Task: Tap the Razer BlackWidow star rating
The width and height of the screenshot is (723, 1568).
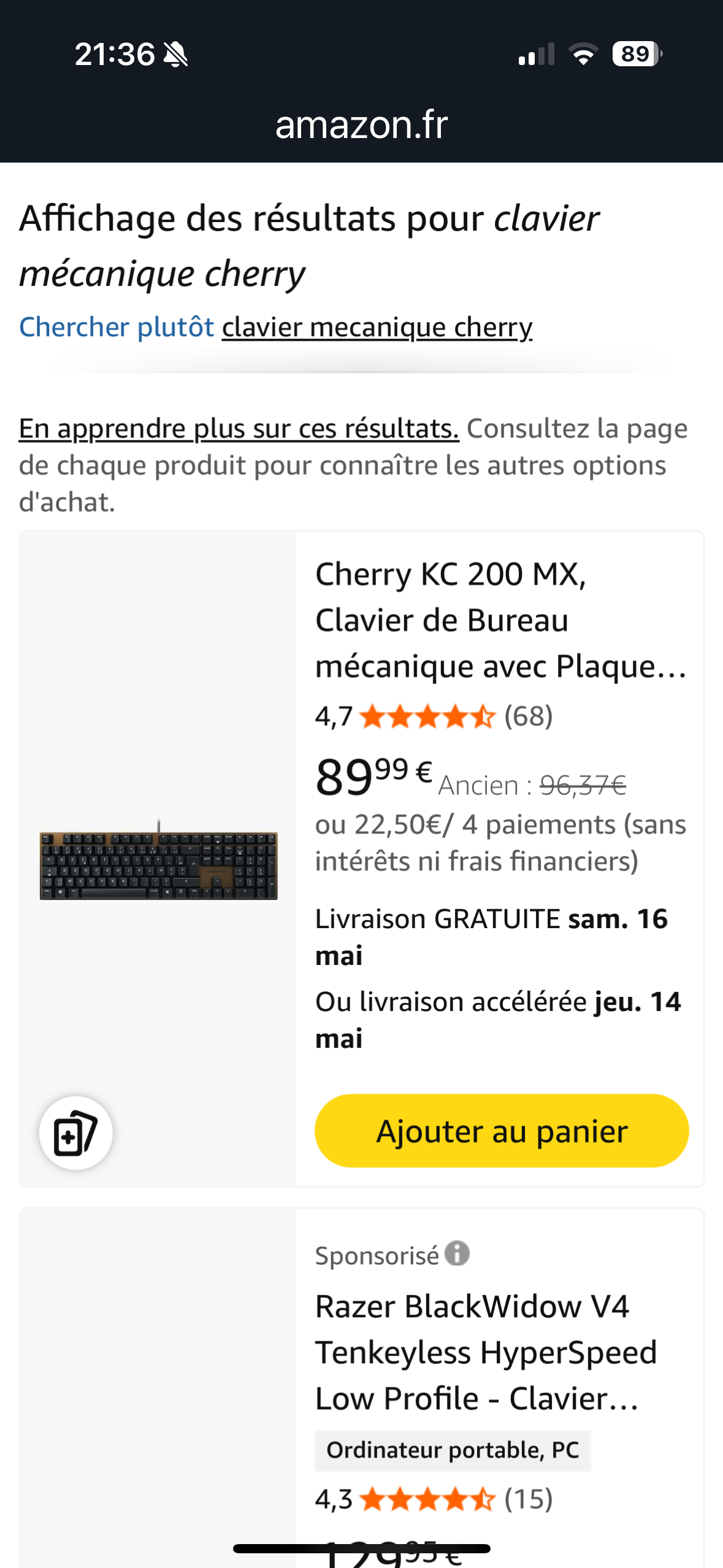Action: (x=427, y=1499)
